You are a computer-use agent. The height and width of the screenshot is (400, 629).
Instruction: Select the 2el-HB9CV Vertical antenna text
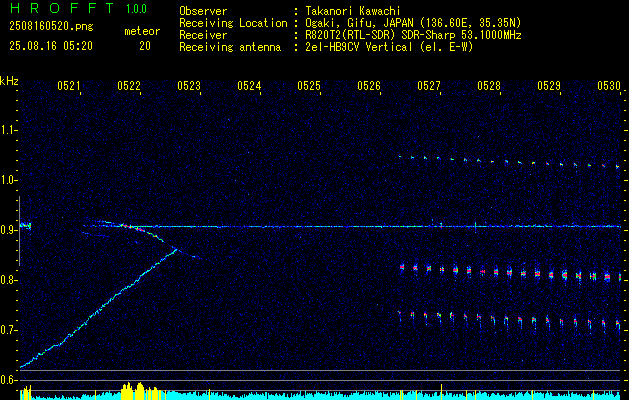(x=389, y=47)
